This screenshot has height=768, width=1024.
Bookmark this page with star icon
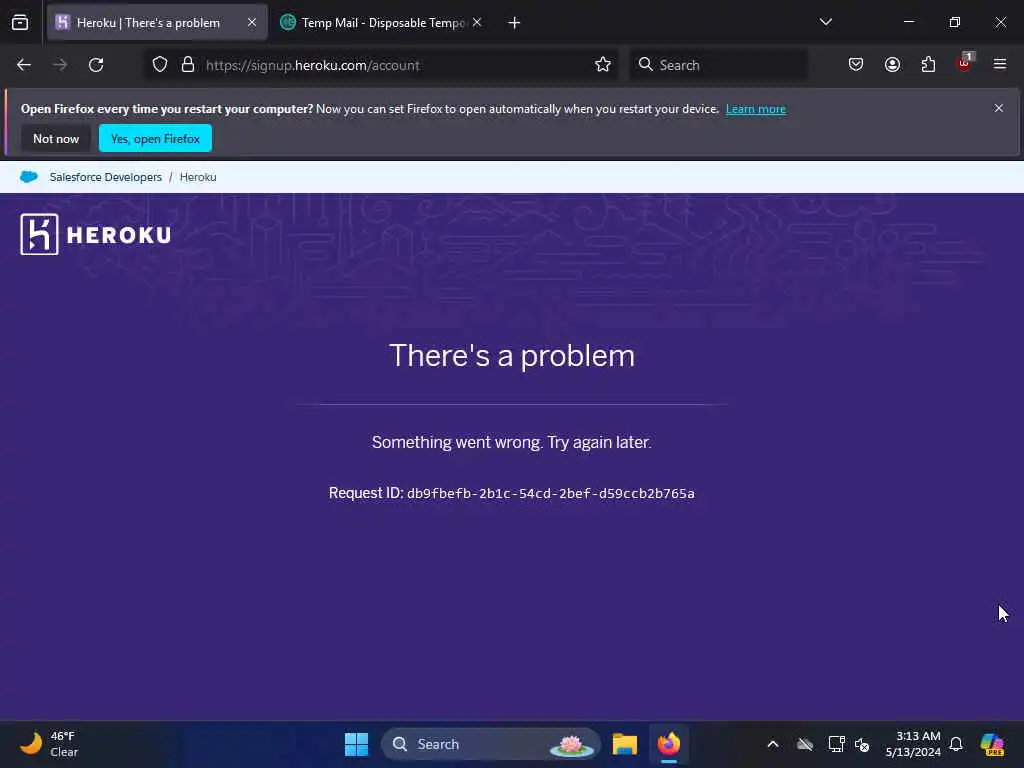[x=603, y=65]
